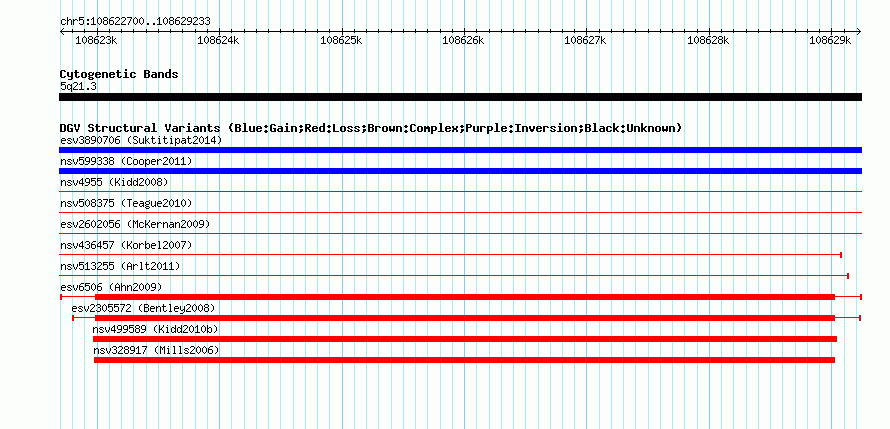Open variant label esv6506 (Ahn2009)

coord(111,287)
